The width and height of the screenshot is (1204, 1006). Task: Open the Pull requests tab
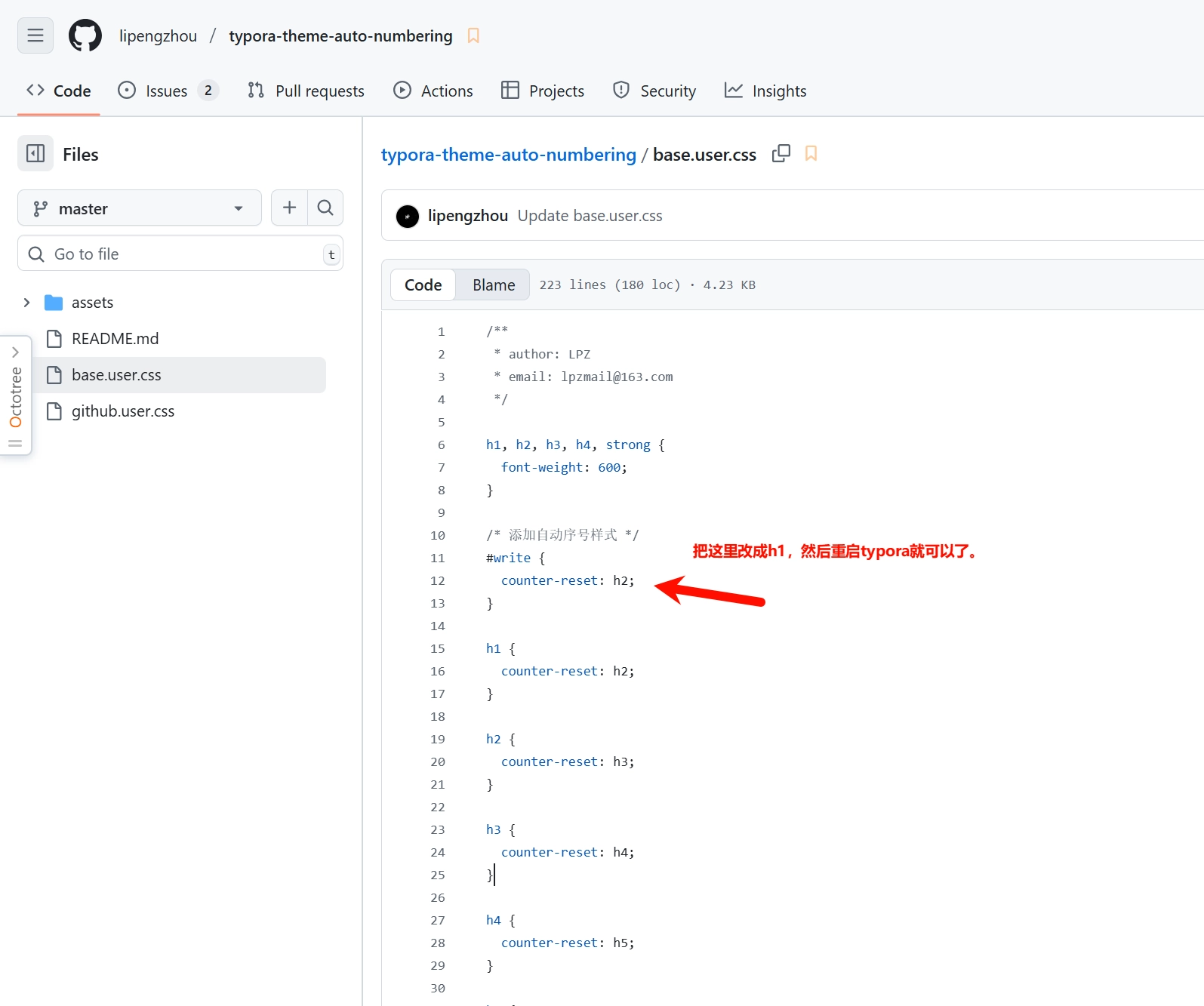point(306,91)
